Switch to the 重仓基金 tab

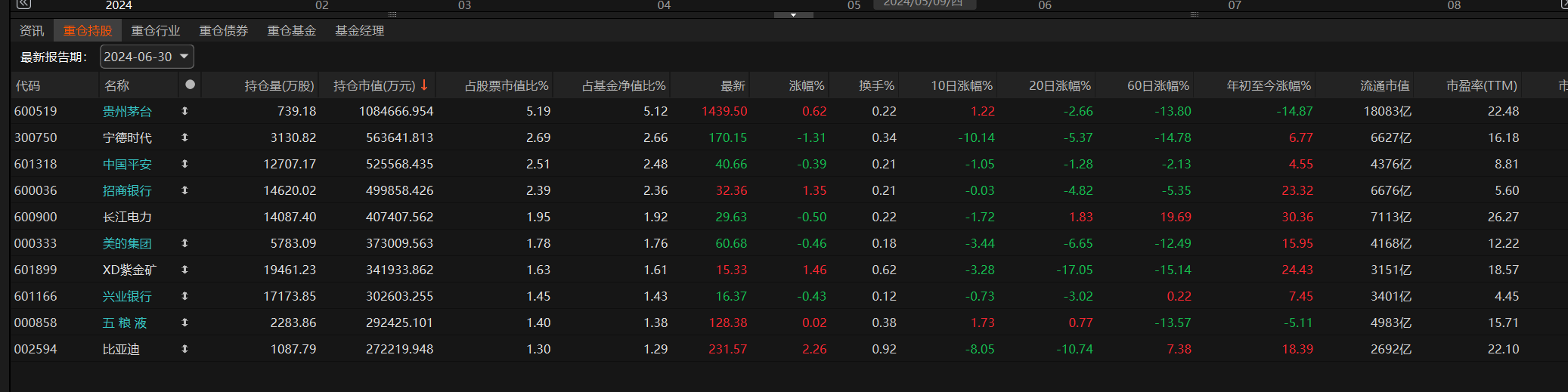[x=292, y=30]
